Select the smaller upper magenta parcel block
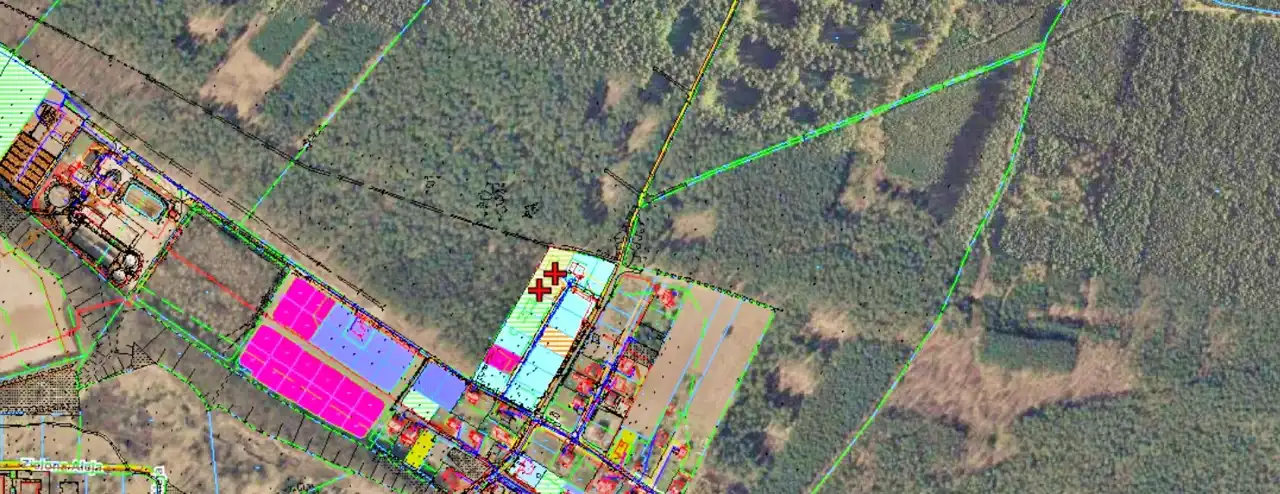This screenshot has height=494, width=1280. (303, 308)
